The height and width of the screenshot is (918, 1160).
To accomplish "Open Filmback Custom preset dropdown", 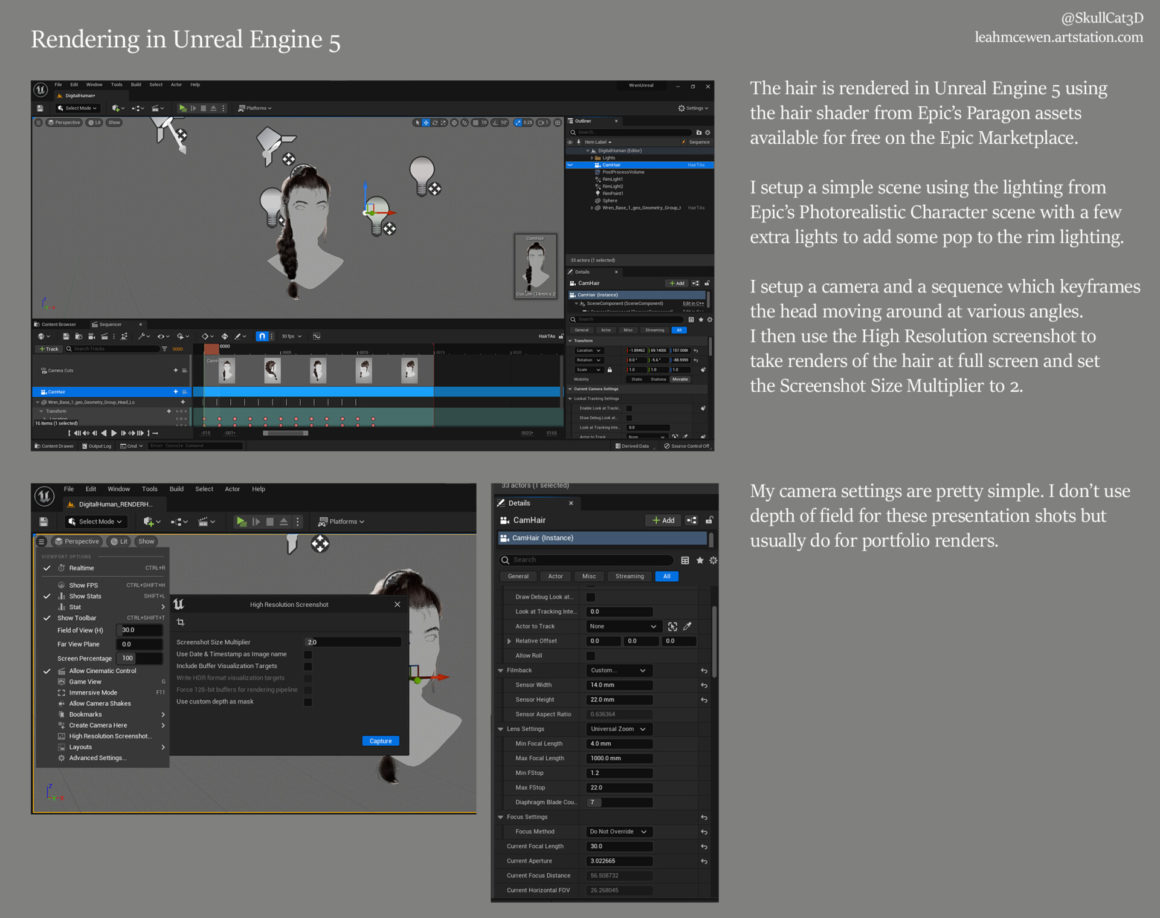I will pyautogui.click(x=618, y=670).
